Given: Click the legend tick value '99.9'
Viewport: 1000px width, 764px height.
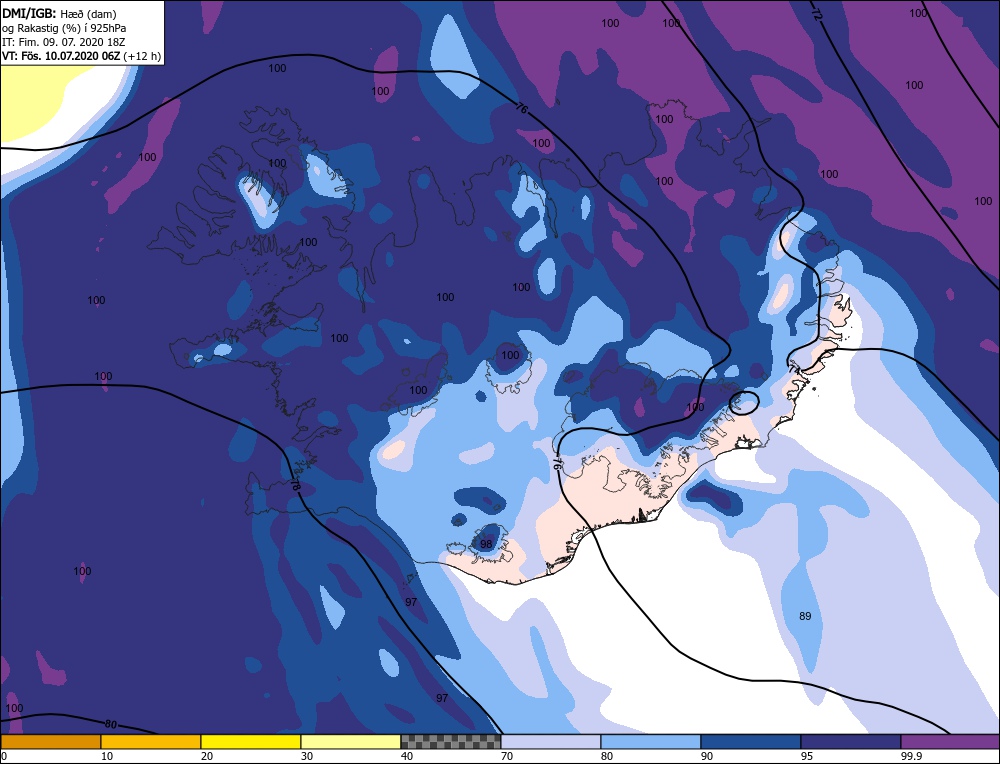Looking at the screenshot, I should (x=911, y=756).
